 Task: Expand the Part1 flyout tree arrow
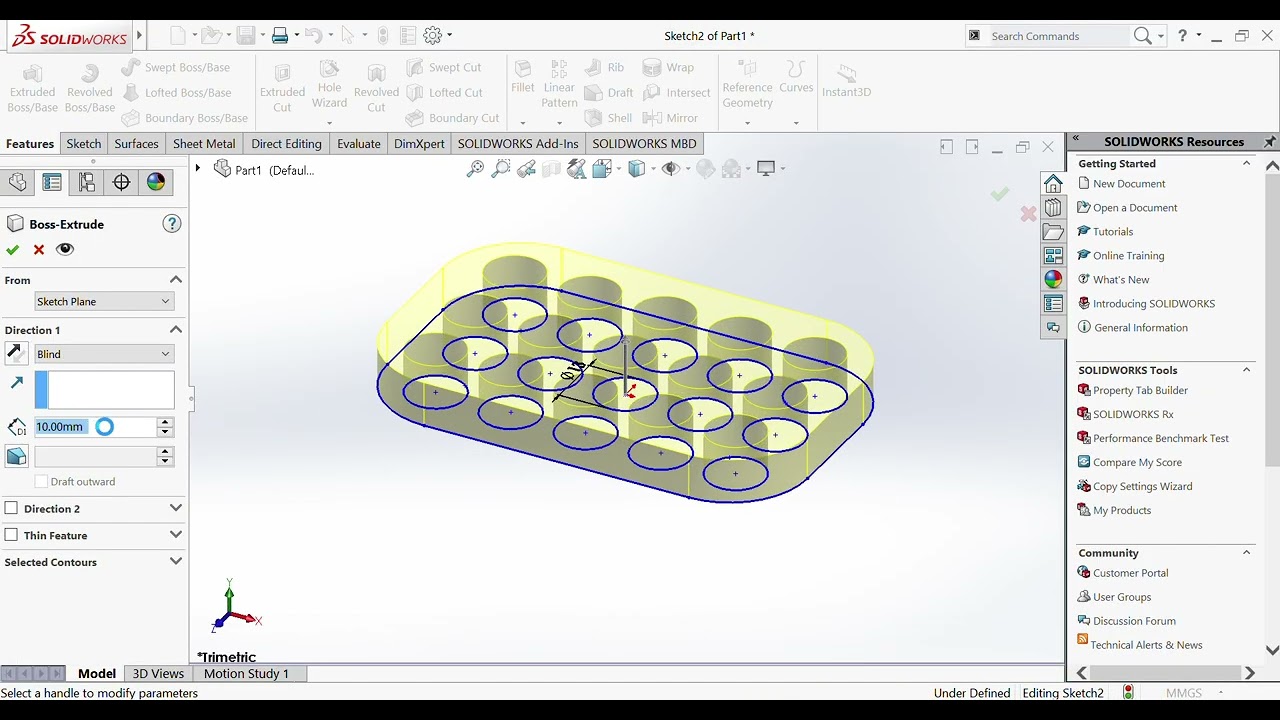click(198, 169)
